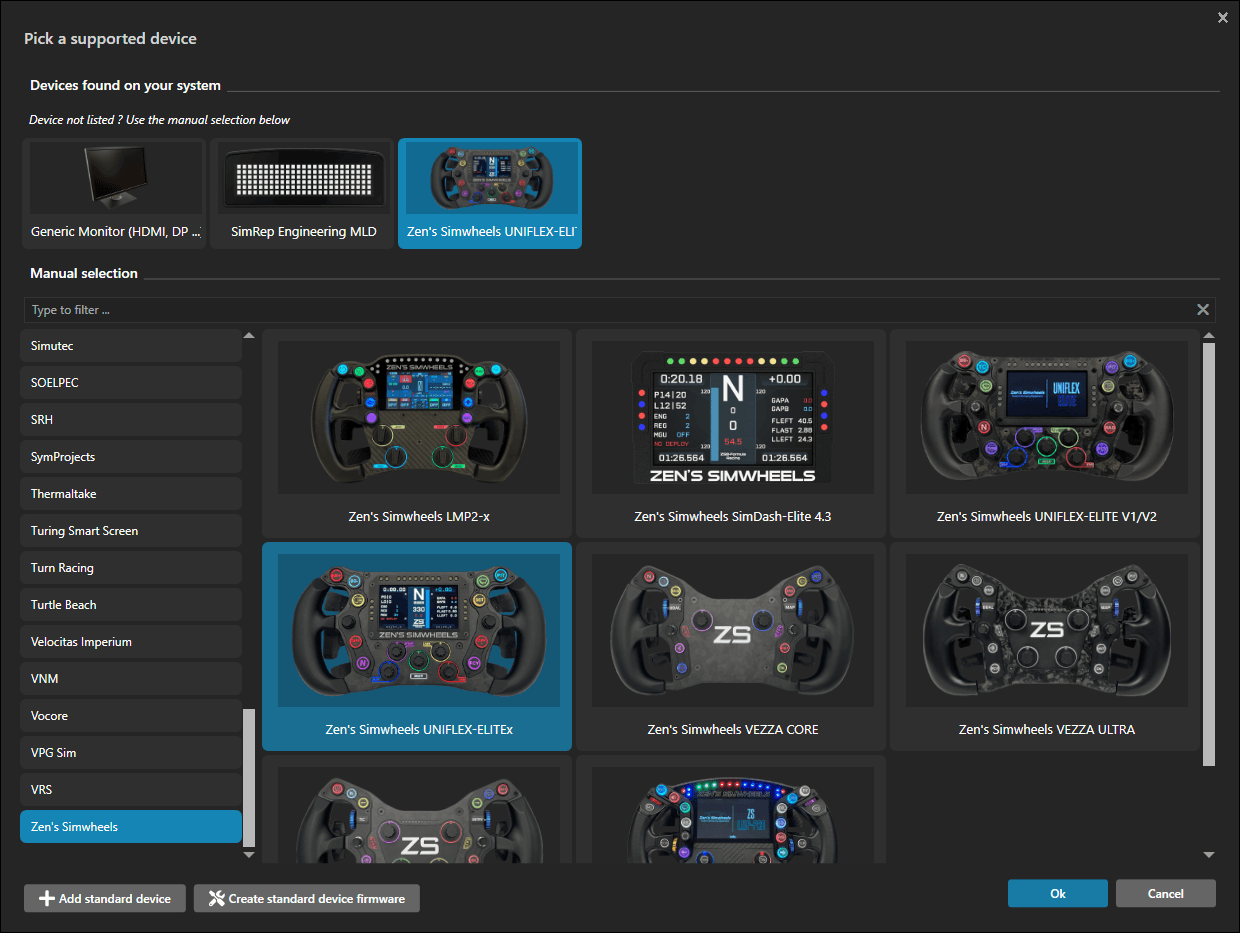Open Create standard device firmware
This screenshot has width=1240, height=933.
tap(306, 898)
